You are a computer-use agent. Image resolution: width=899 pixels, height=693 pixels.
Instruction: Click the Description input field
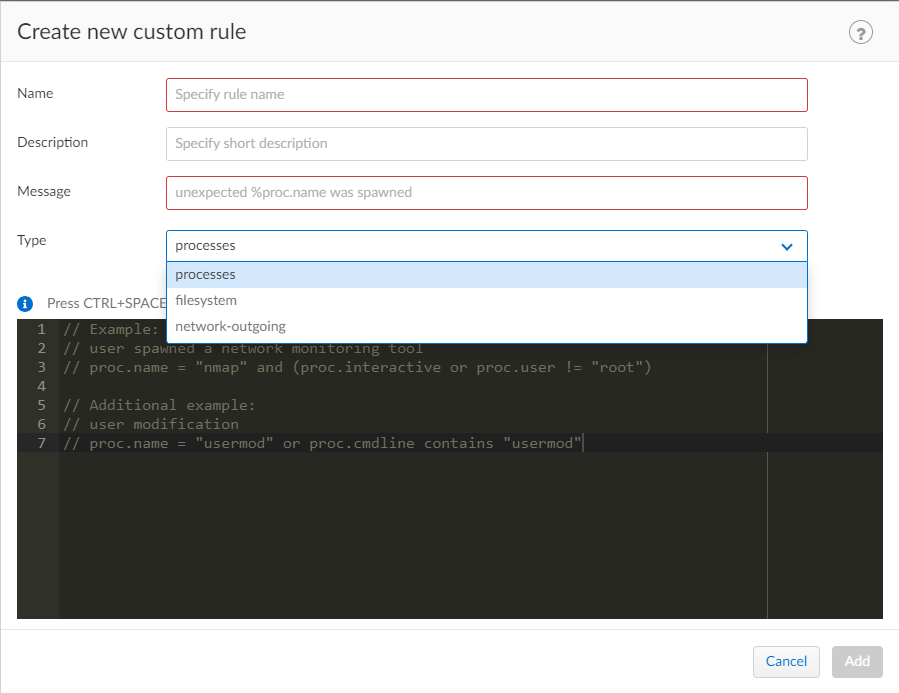click(x=487, y=144)
